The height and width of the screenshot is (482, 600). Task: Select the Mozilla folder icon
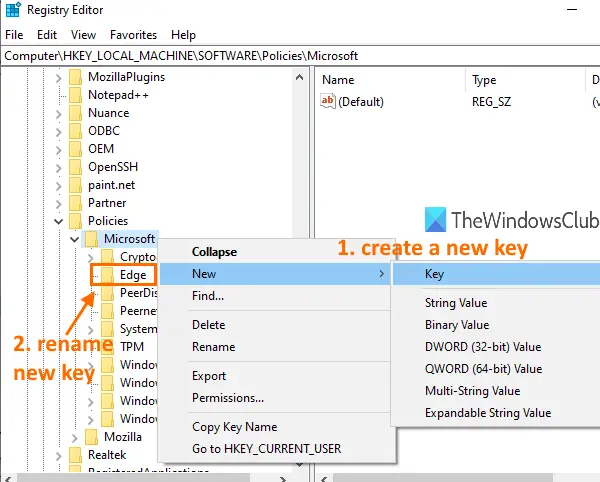pos(91,436)
